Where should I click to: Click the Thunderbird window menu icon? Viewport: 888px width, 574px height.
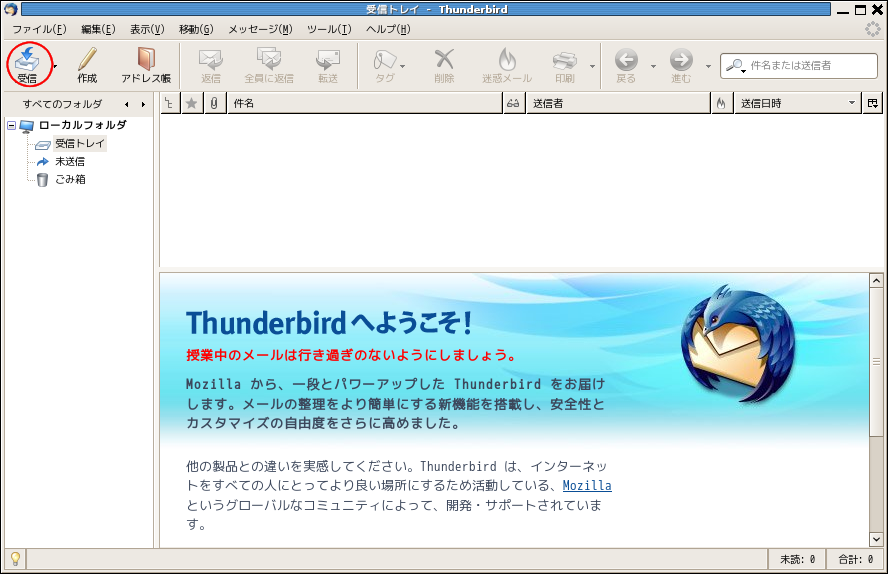pos(11,9)
